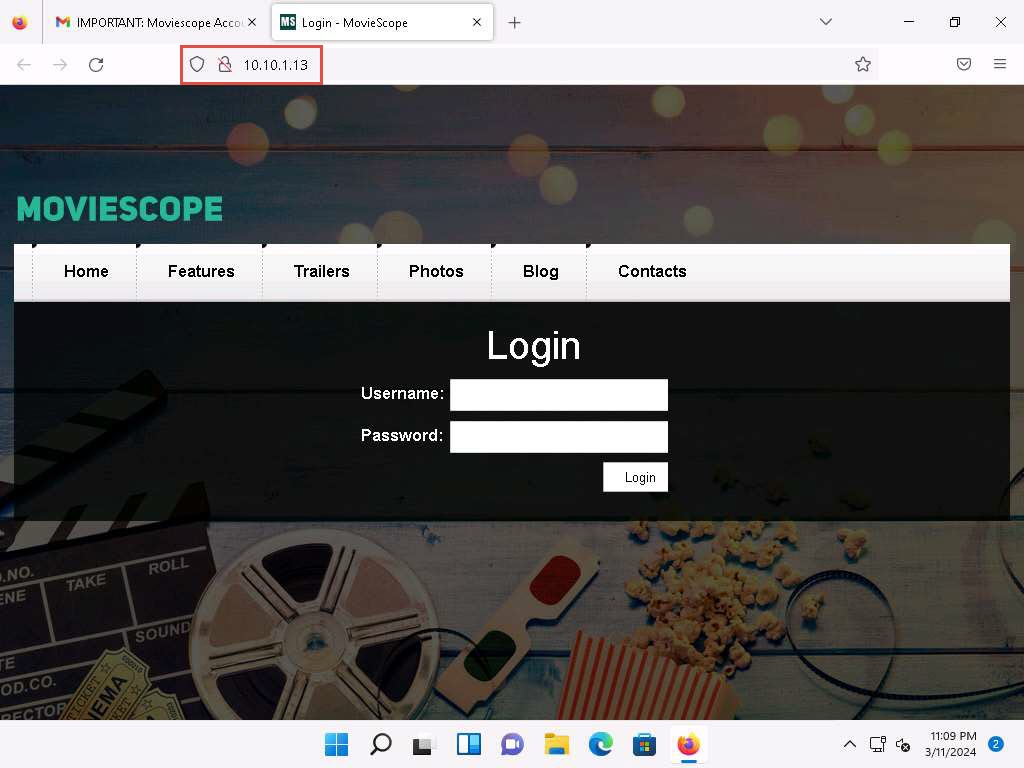Switch to the Moviescope Gmail tab

[148, 22]
